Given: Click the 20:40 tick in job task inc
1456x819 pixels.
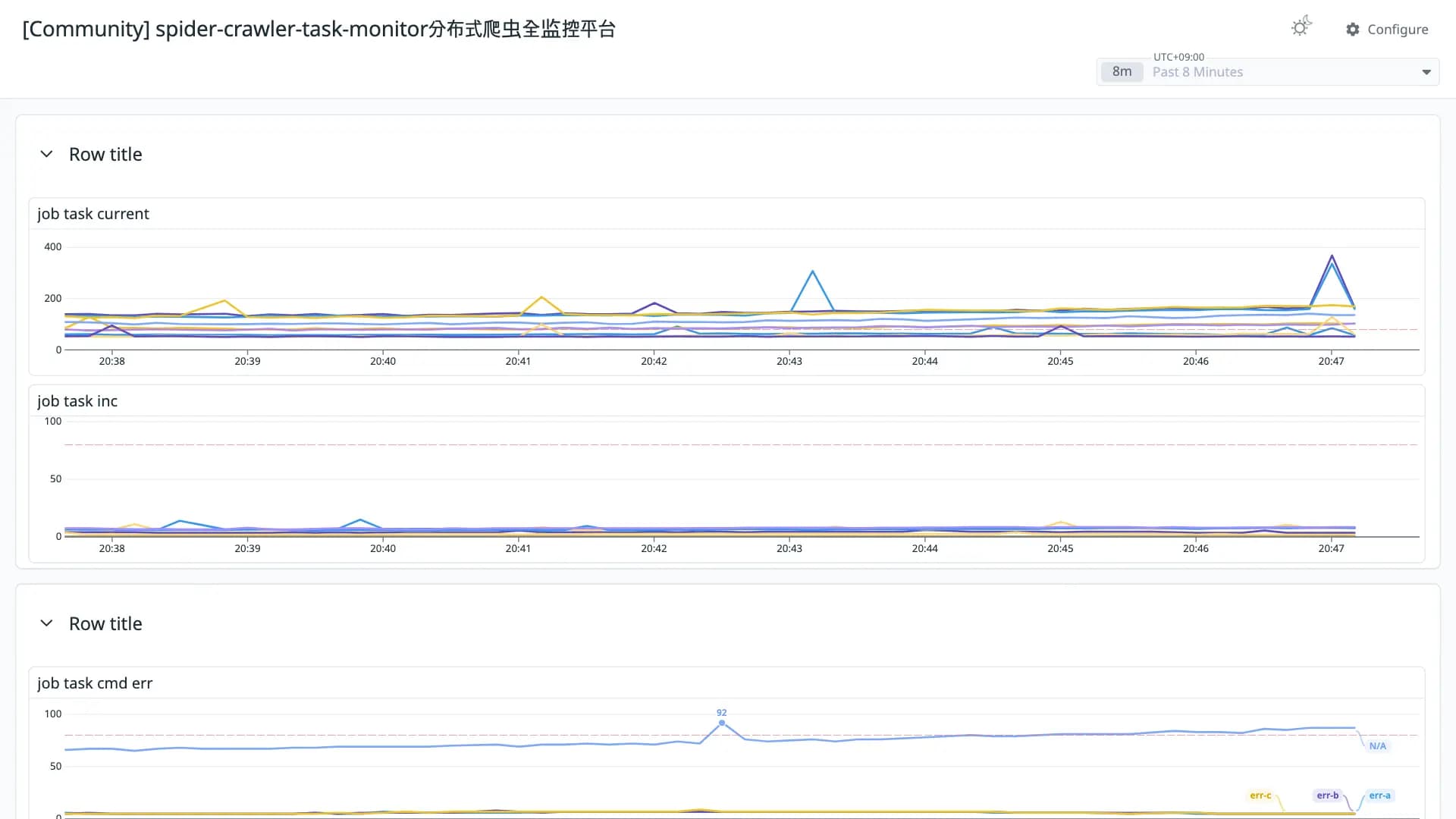Looking at the screenshot, I should (382, 548).
